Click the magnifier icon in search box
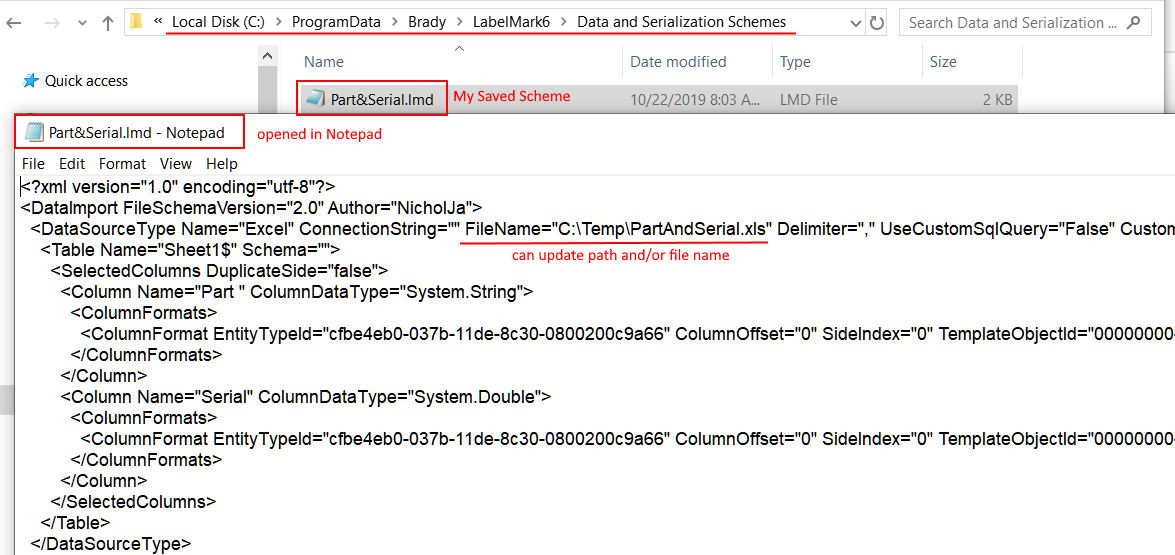Image resolution: width=1175 pixels, height=555 pixels. coord(1131,23)
